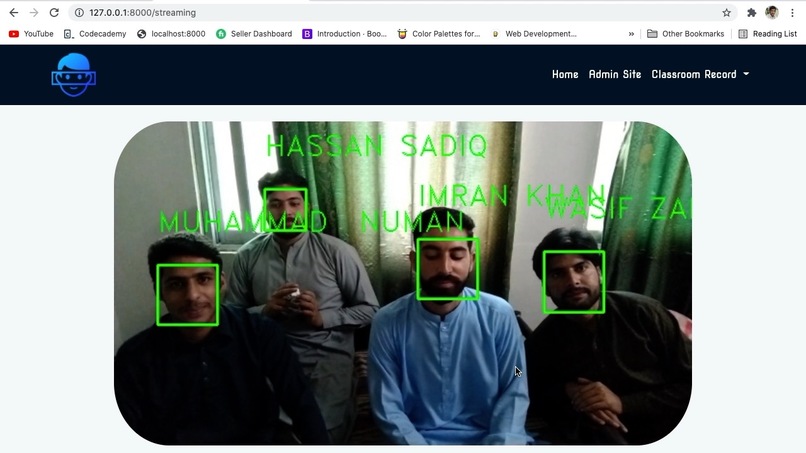Expand the Classroom Record dropdown
806x453 pixels.
point(700,75)
